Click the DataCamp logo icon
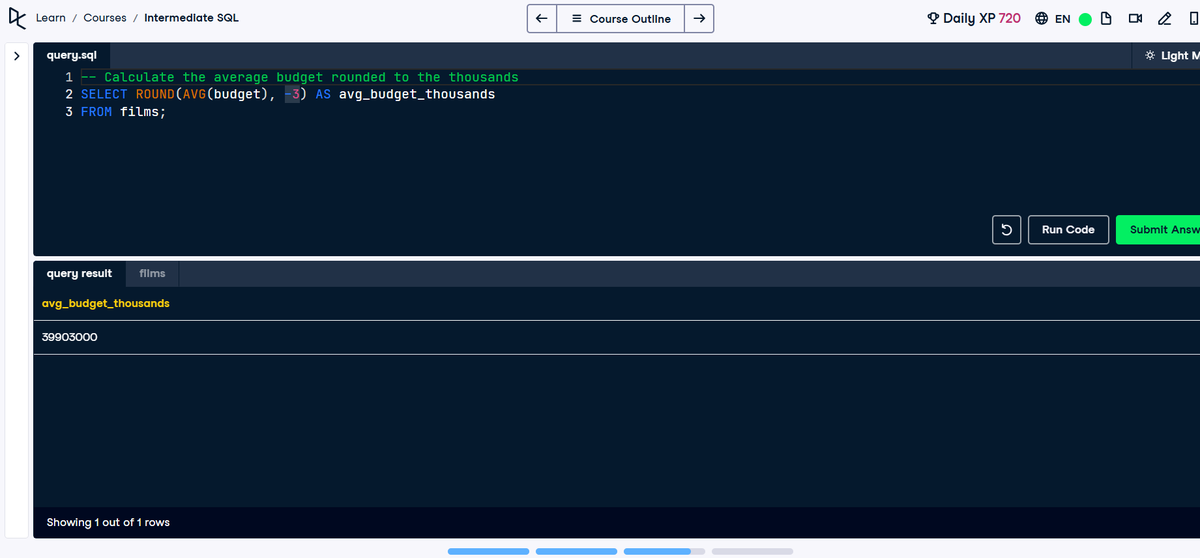1200x558 pixels. [16, 18]
